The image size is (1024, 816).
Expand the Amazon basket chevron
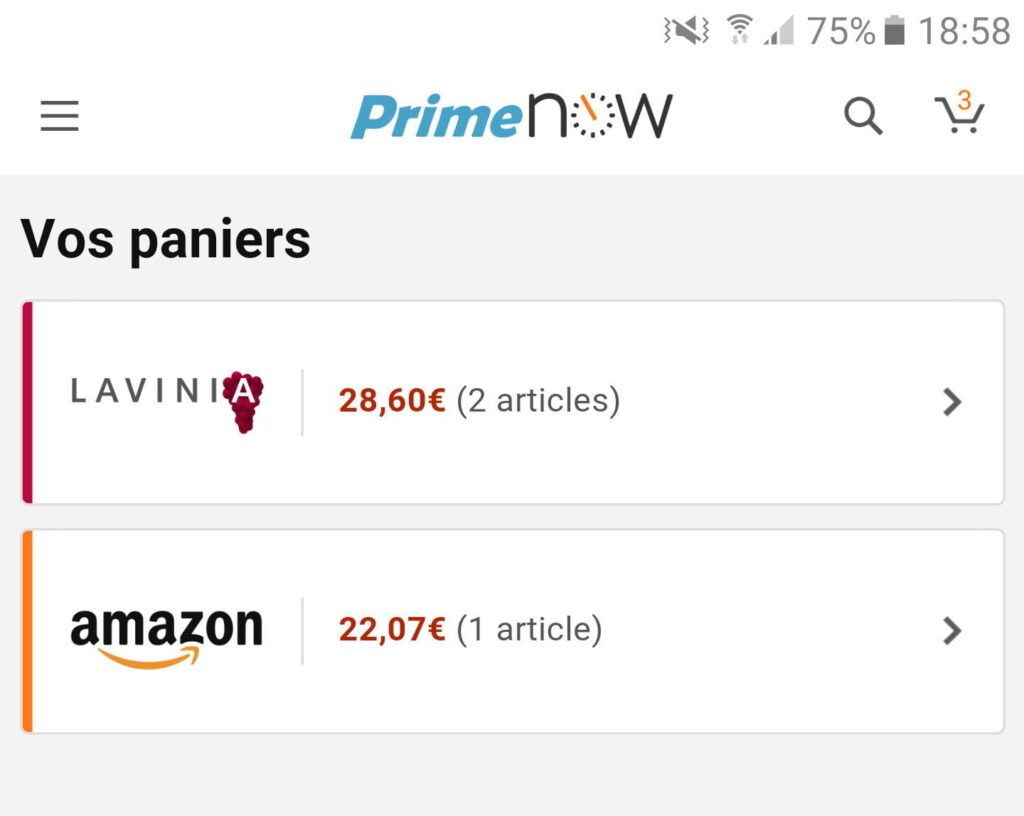pos(952,631)
